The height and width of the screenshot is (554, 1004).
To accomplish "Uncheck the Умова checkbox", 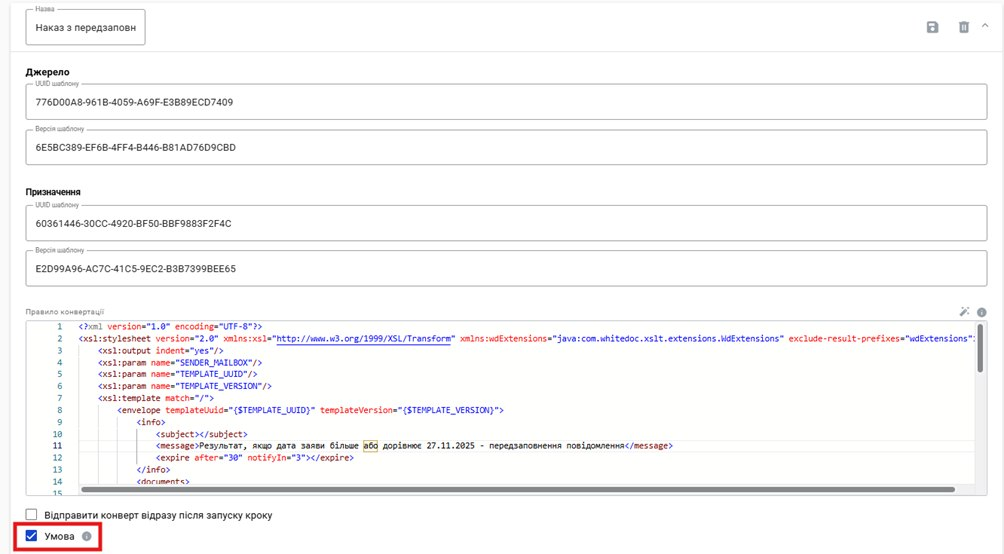I will click(31, 536).
